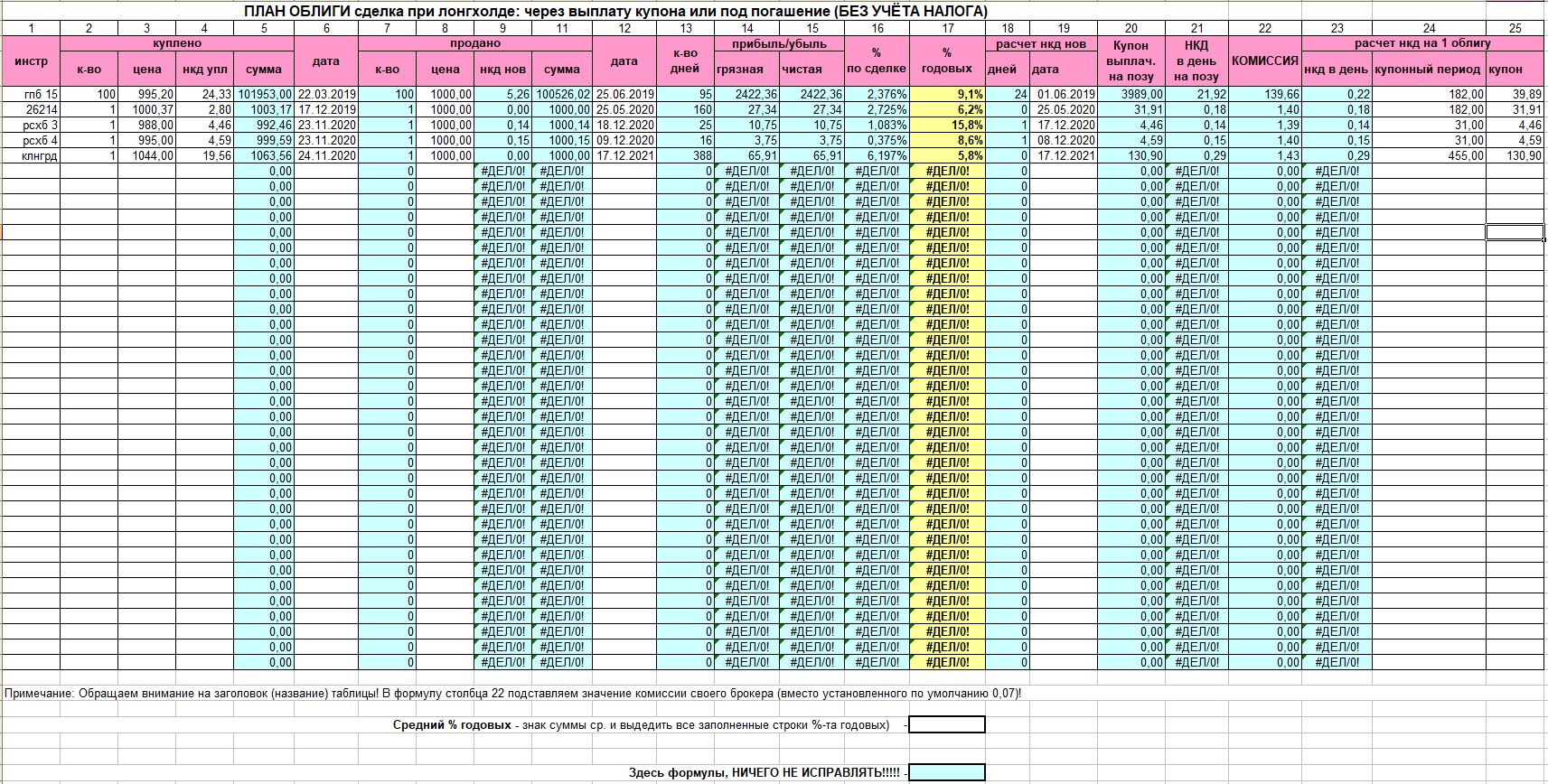Select the commission value 139,66
1548x784 pixels.
coord(1264,94)
